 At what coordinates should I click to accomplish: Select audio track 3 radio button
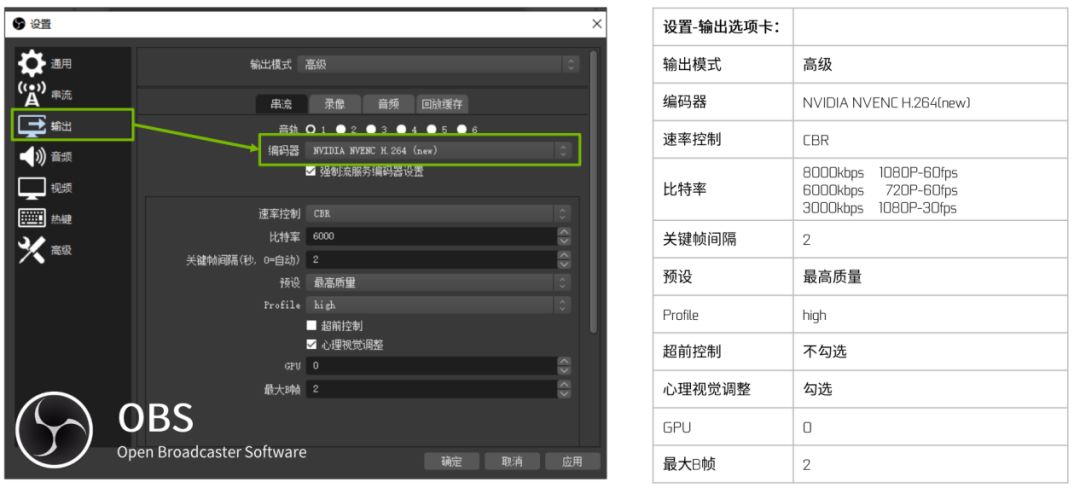(371, 129)
